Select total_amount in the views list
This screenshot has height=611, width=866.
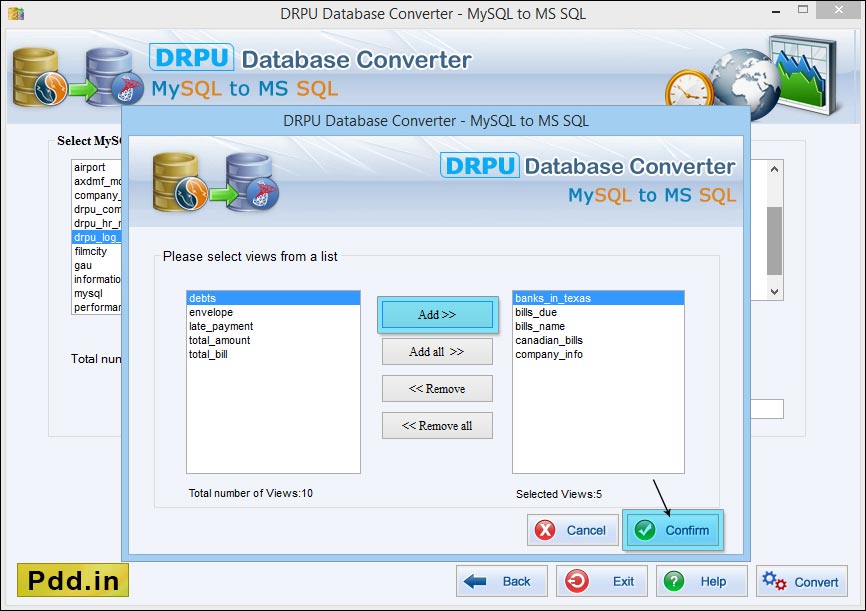(273, 340)
